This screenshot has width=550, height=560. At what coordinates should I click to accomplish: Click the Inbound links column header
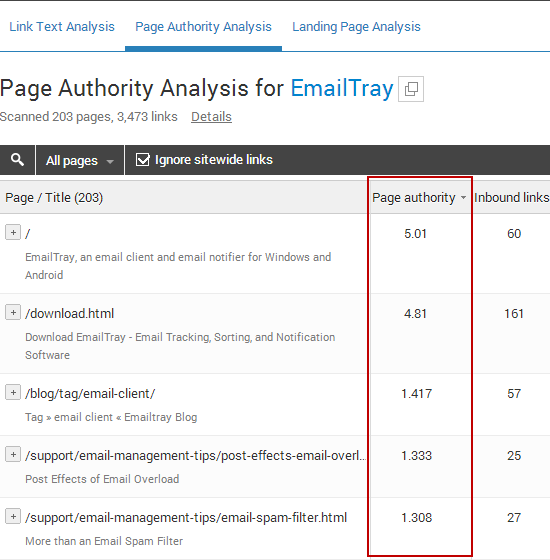coord(511,198)
